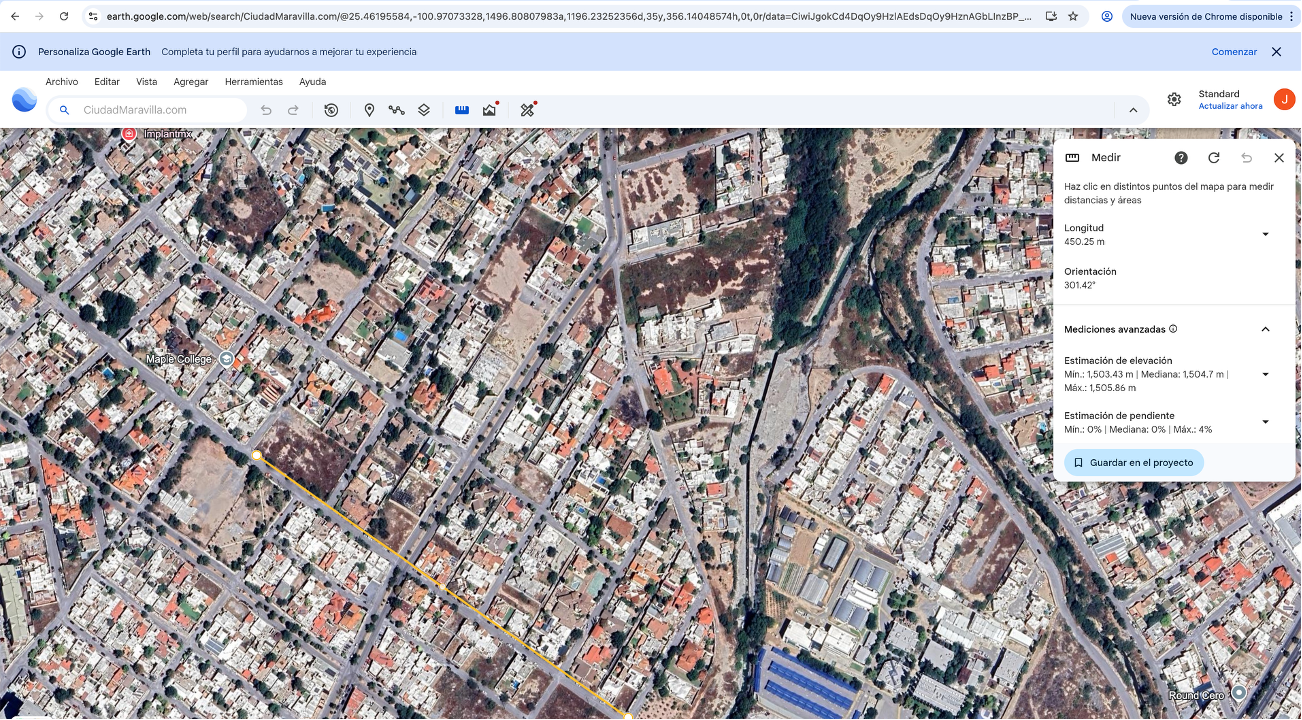This screenshot has height=720, width=1302.
Task: Toggle the blue ruler measure tool
Action: [x=462, y=110]
